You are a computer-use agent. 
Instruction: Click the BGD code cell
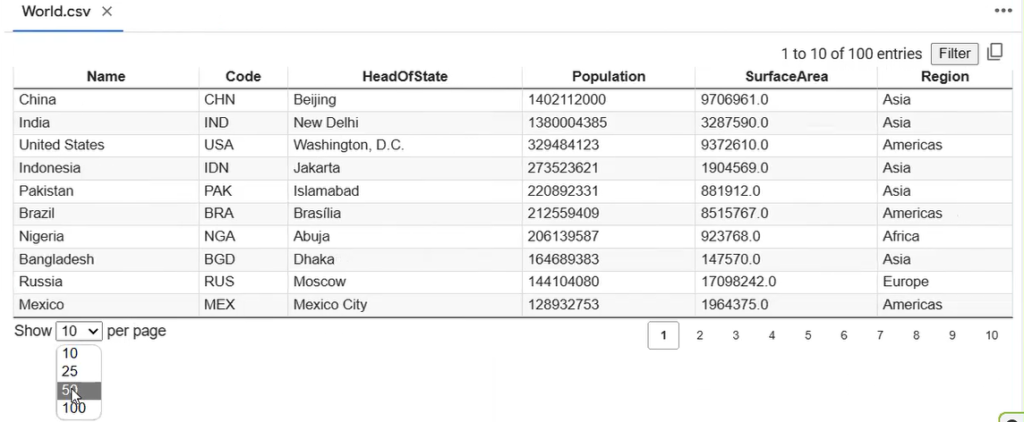[243, 259]
